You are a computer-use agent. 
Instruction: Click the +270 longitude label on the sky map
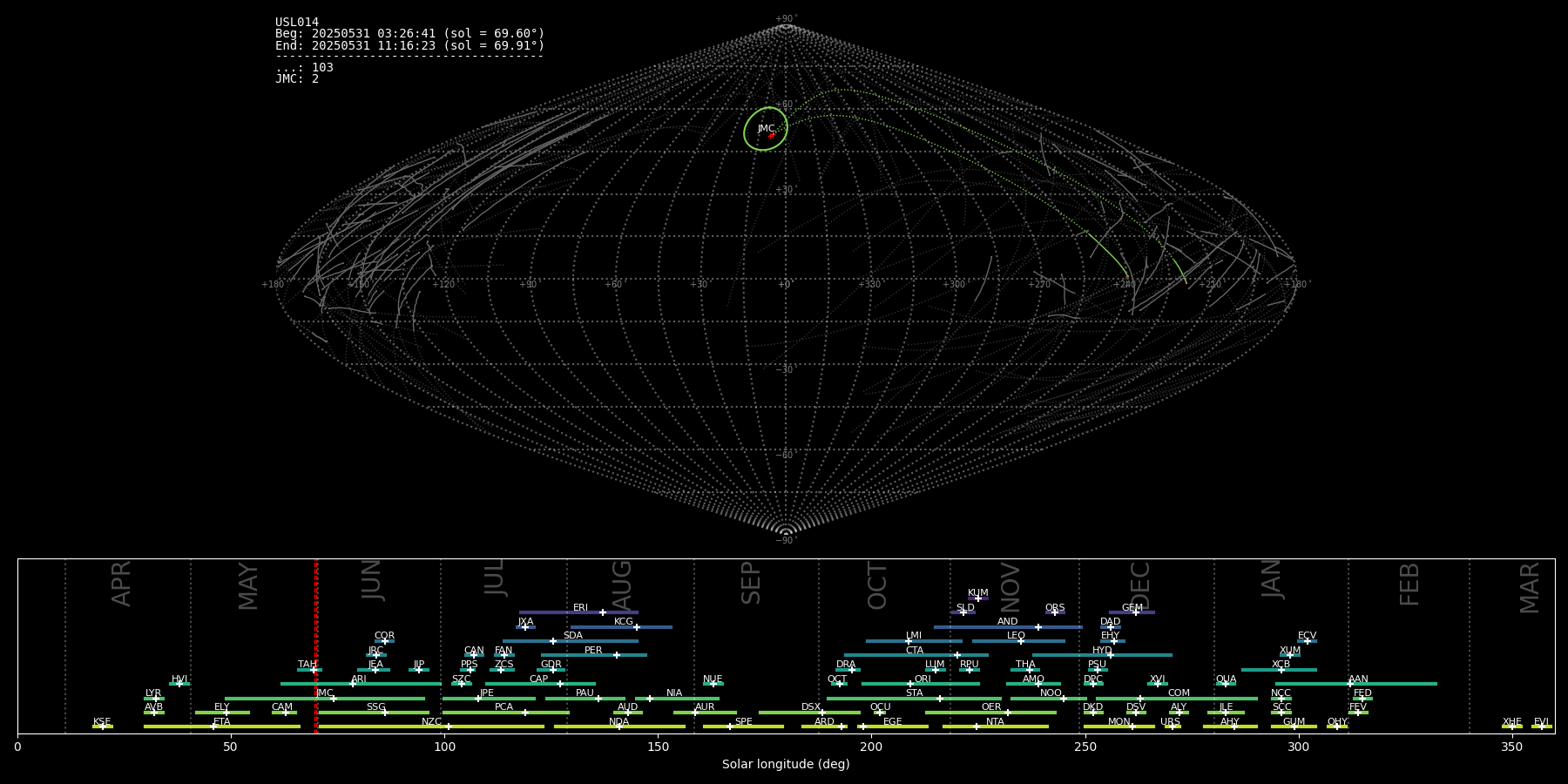1039,284
